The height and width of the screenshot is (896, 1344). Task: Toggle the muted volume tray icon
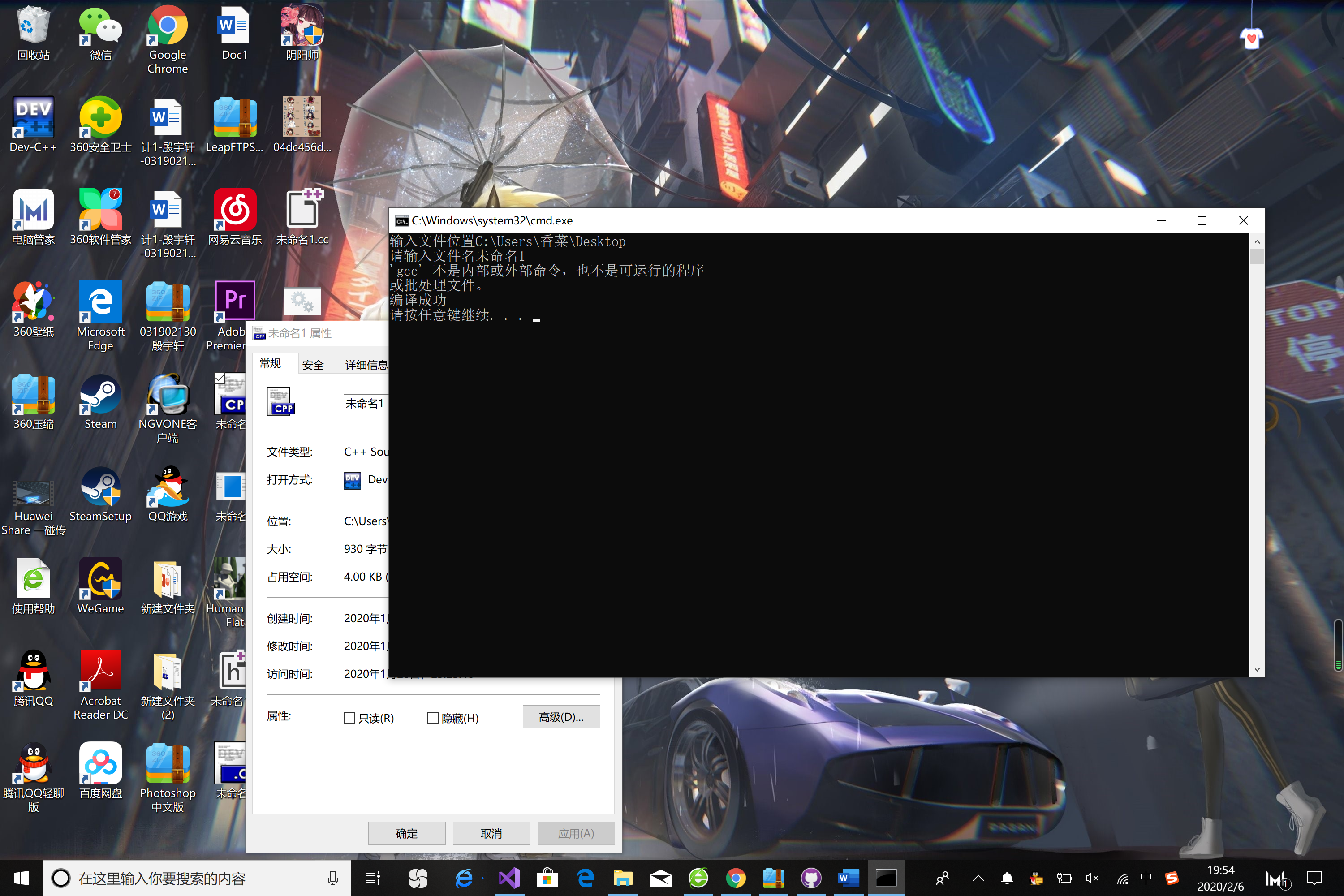[1091, 878]
